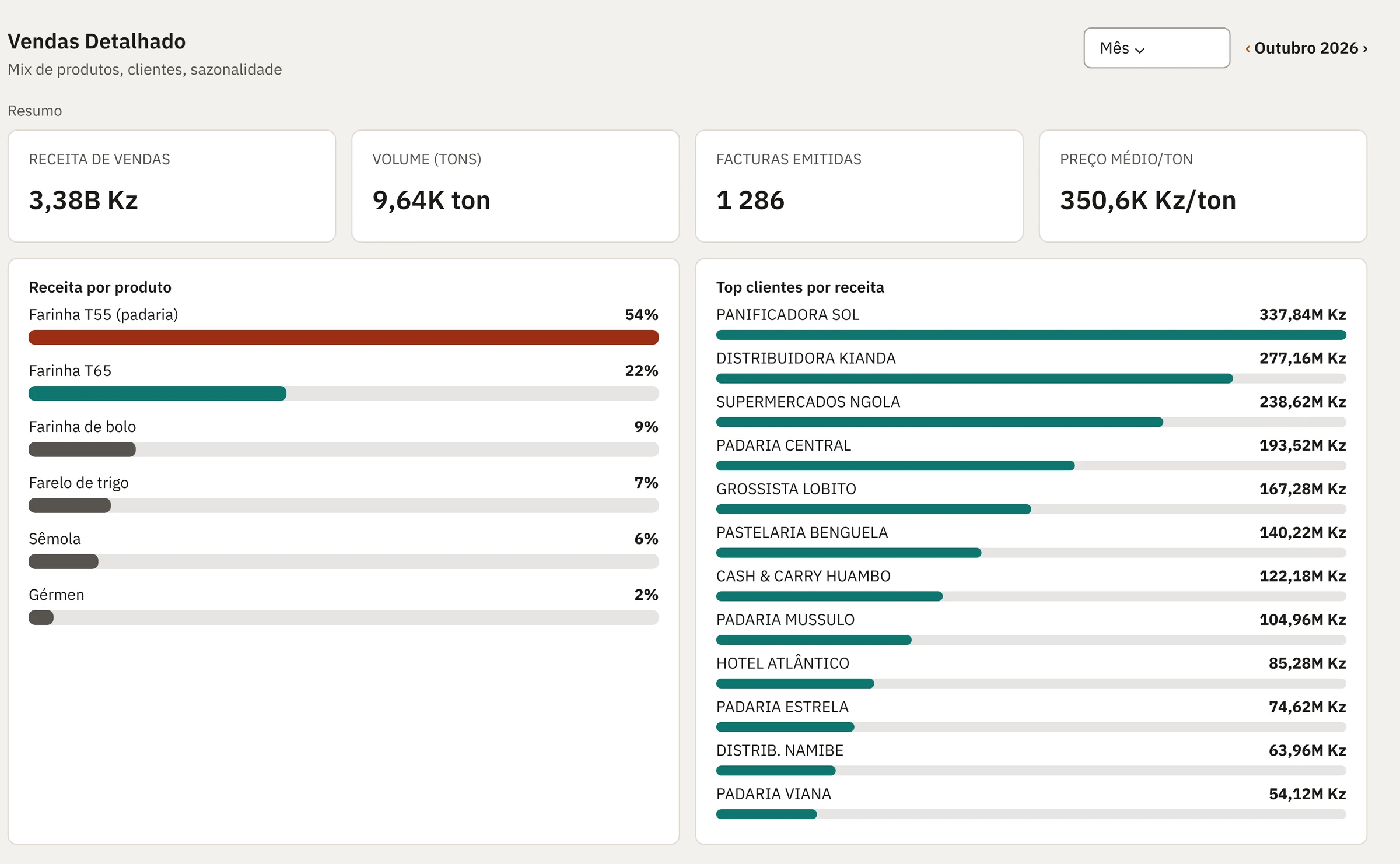Select GROSSISTA LOBITO client name

786,489
